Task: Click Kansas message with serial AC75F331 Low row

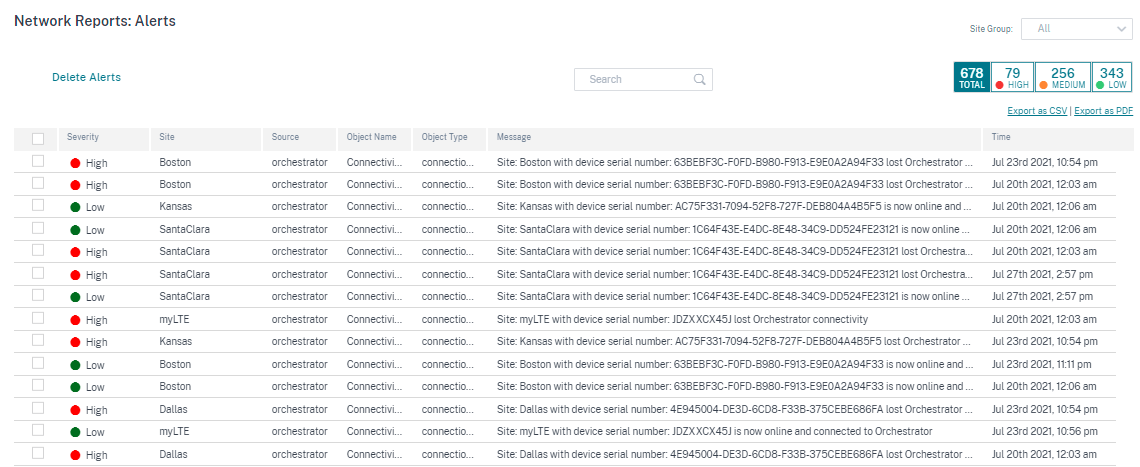Action: click(x=734, y=207)
